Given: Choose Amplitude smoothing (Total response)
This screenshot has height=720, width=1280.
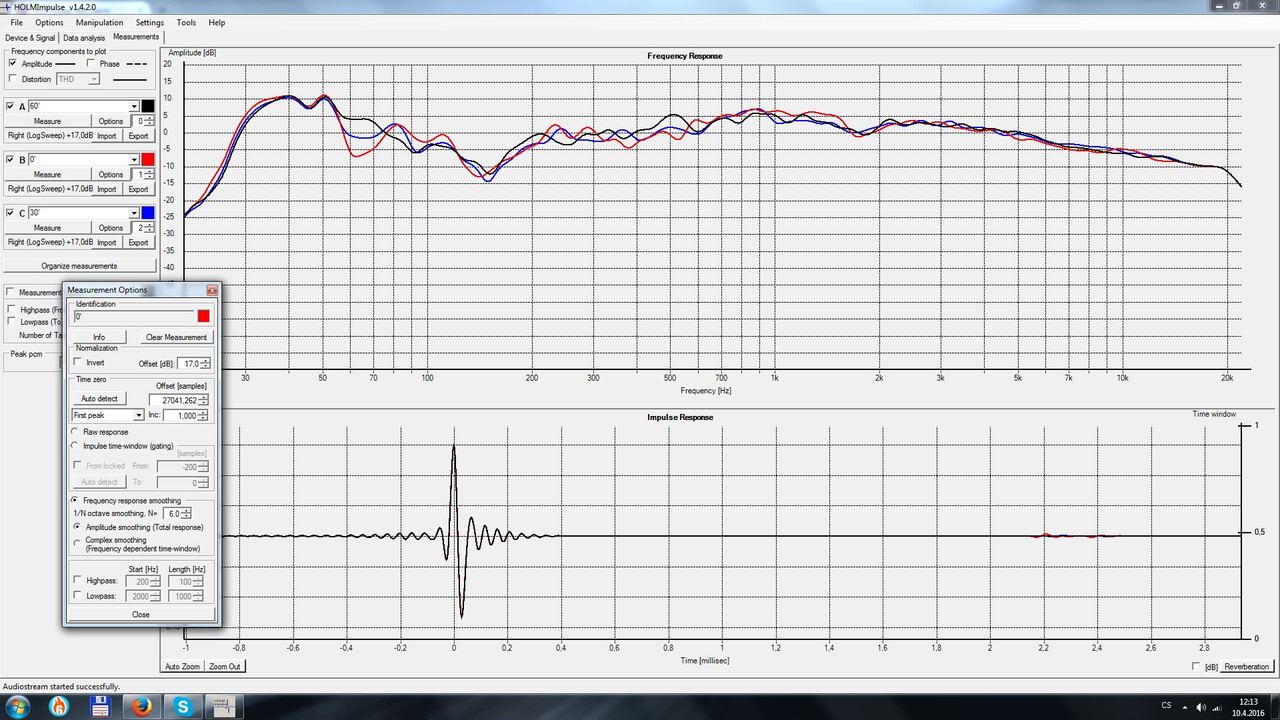Looking at the screenshot, I should [77, 527].
